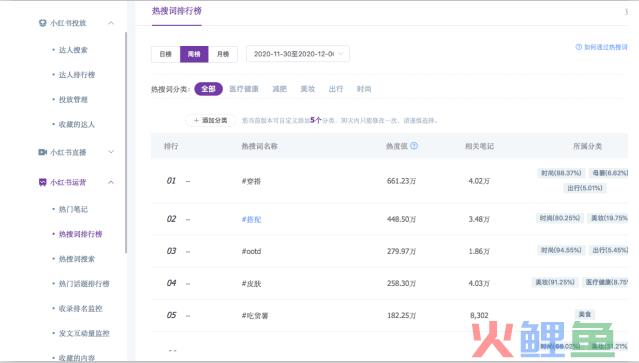Open 发文互动量监控 in the sidebar
The image size is (639, 363).
coord(84,333)
